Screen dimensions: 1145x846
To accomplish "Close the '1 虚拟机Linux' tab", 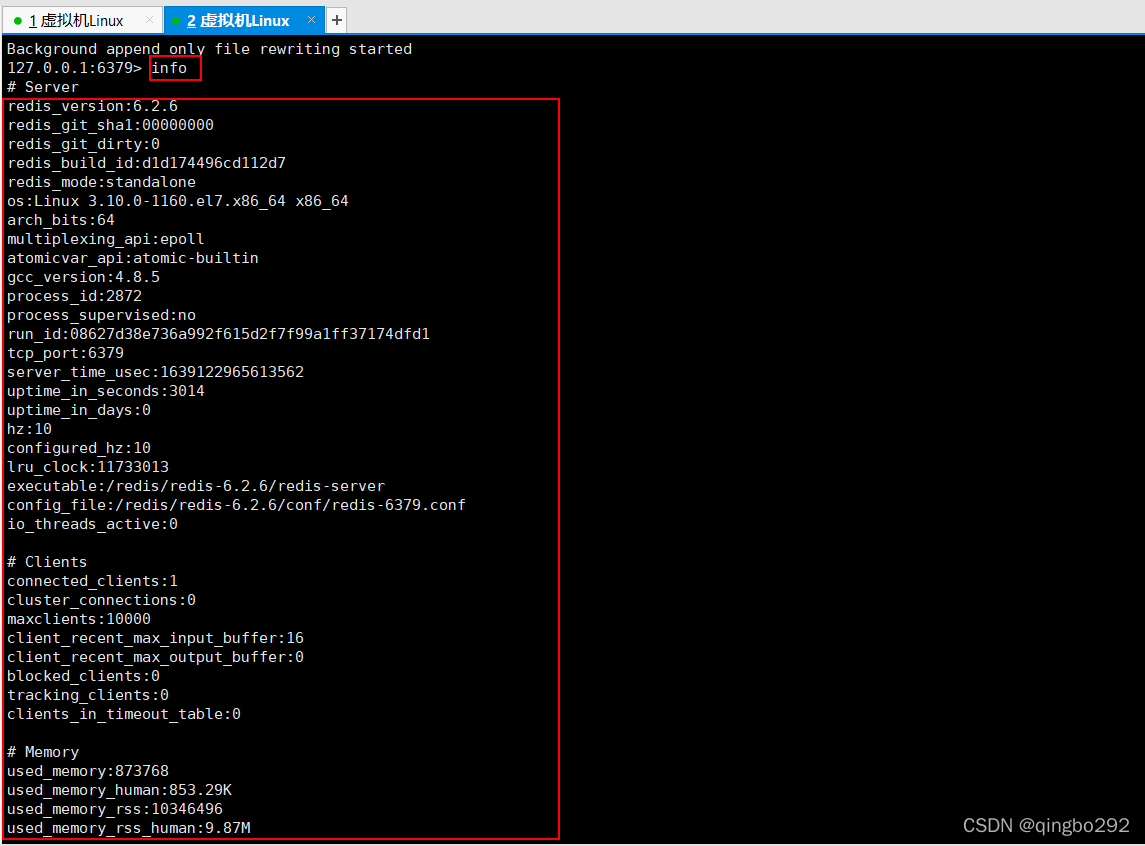I will (150, 20).
